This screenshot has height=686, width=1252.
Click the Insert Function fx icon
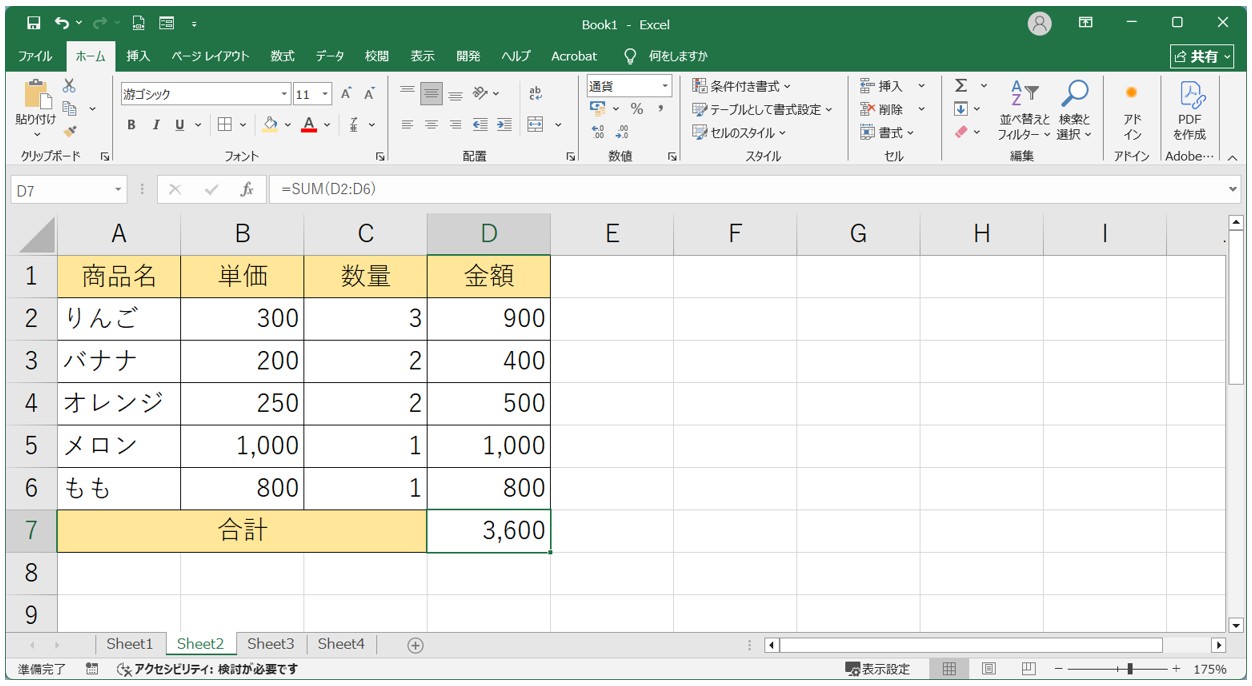(x=246, y=189)
